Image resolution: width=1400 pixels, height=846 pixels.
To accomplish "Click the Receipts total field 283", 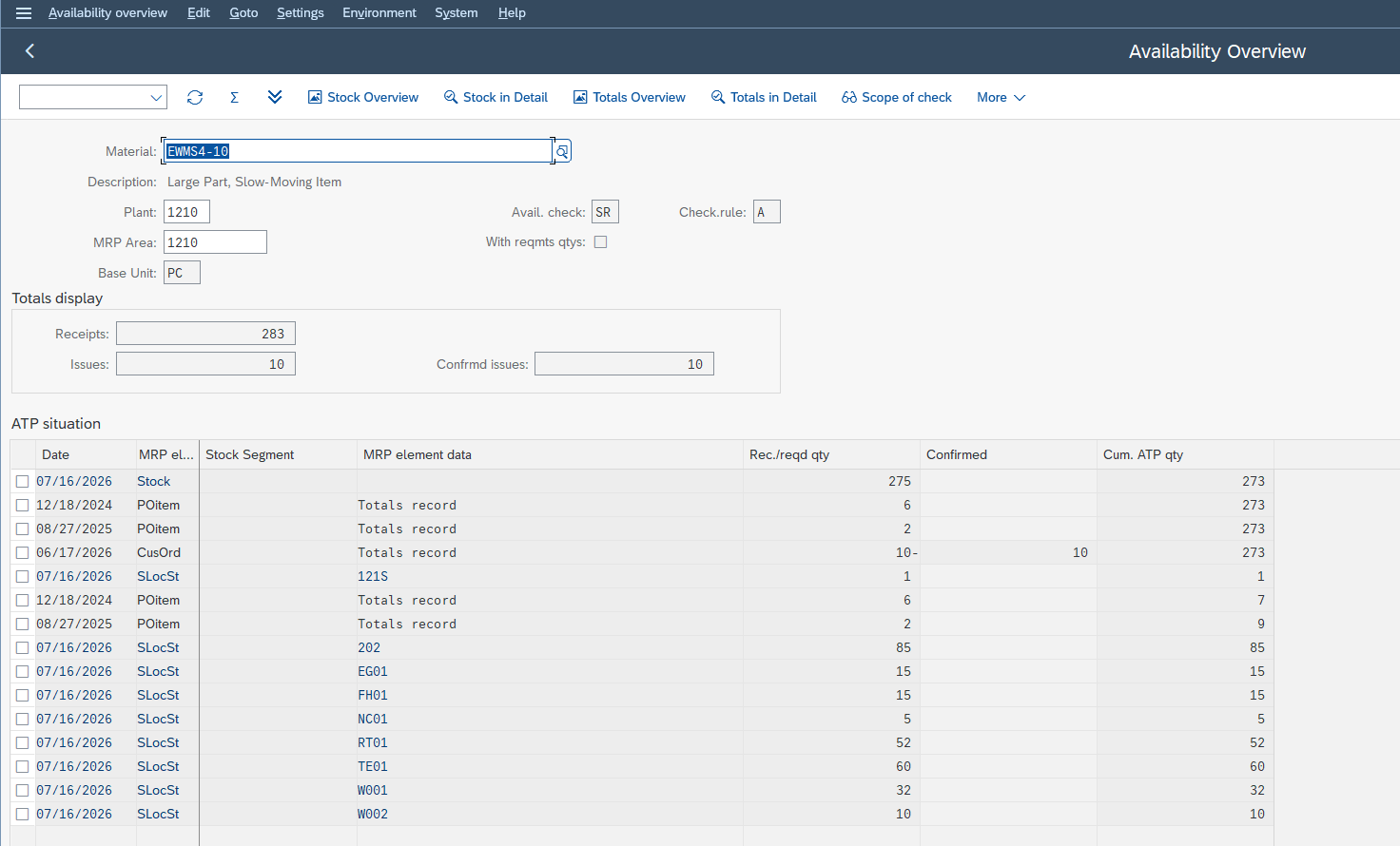I will [x=205, y=334].
